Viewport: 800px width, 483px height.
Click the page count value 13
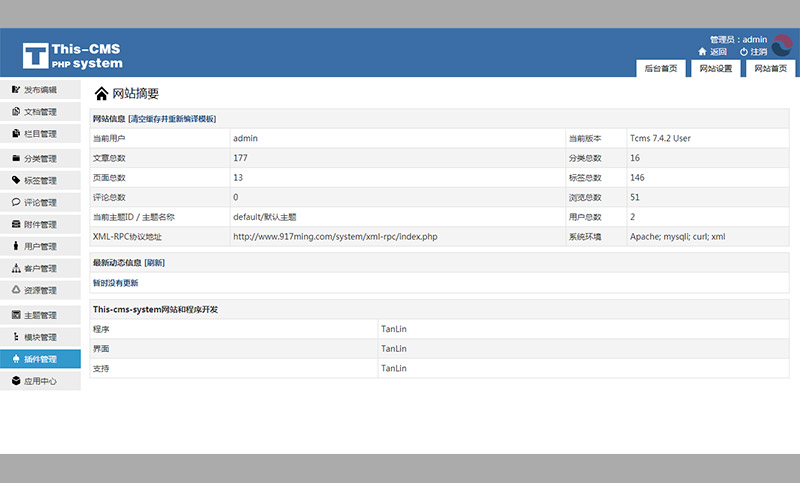[238, 177]
